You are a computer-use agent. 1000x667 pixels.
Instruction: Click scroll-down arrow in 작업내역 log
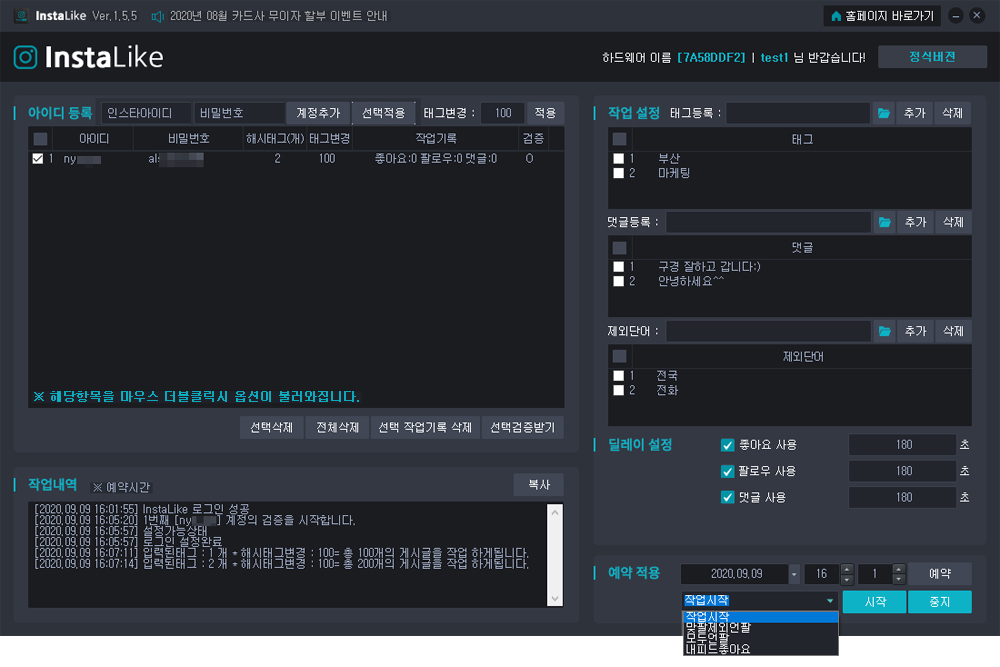[555, 598]
